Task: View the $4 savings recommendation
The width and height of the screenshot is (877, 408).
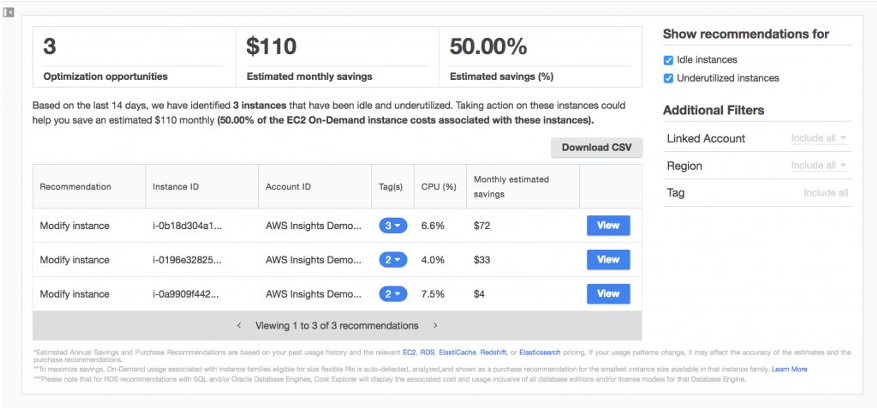Action: [x=608, y=294]
